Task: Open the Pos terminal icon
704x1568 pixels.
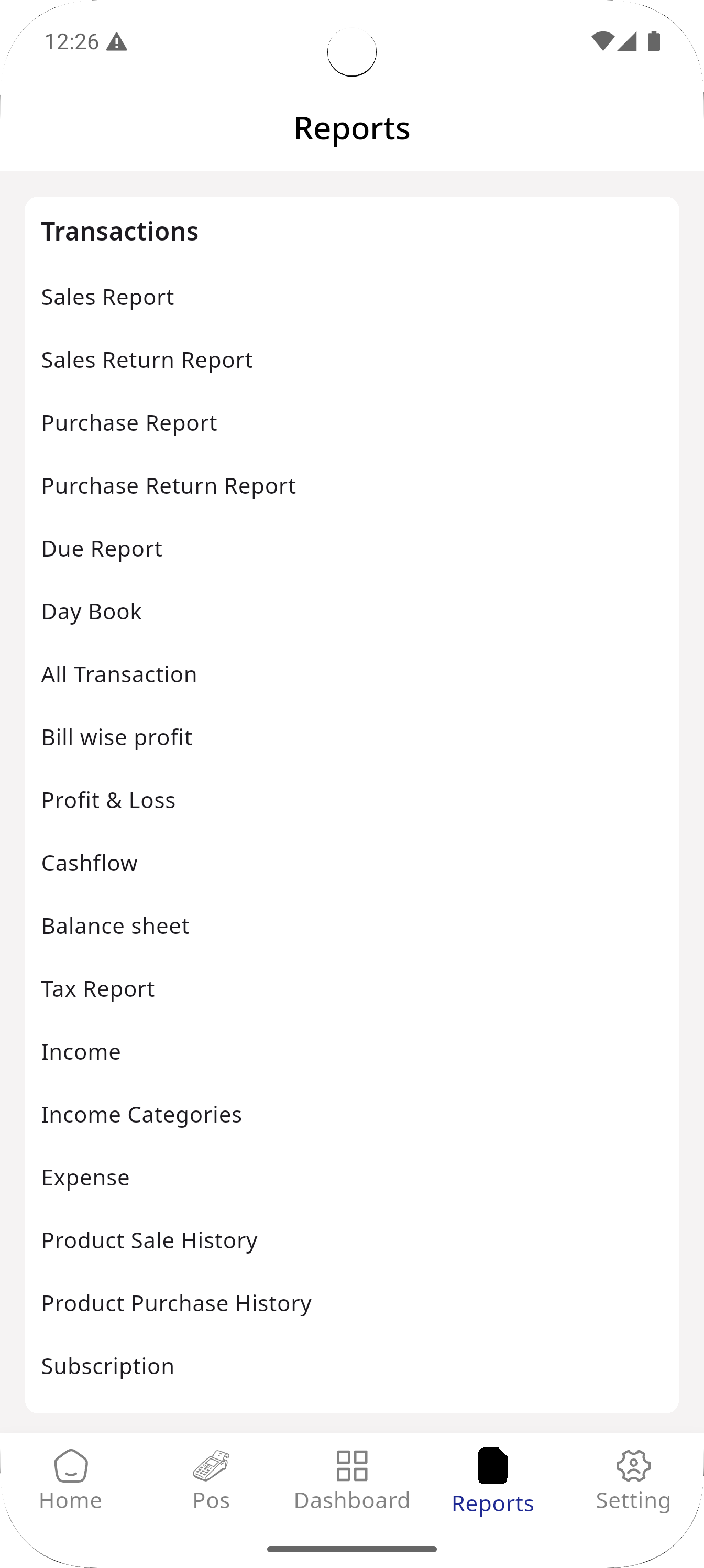Action: 211,1466
